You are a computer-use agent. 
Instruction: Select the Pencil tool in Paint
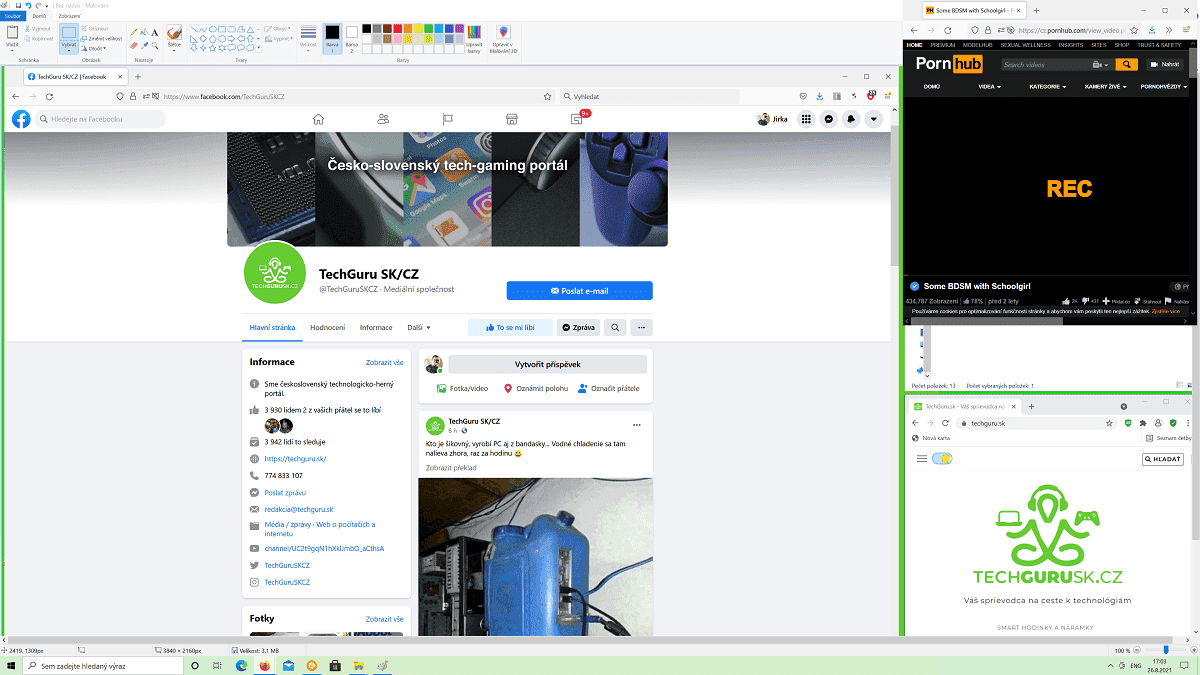134,32
